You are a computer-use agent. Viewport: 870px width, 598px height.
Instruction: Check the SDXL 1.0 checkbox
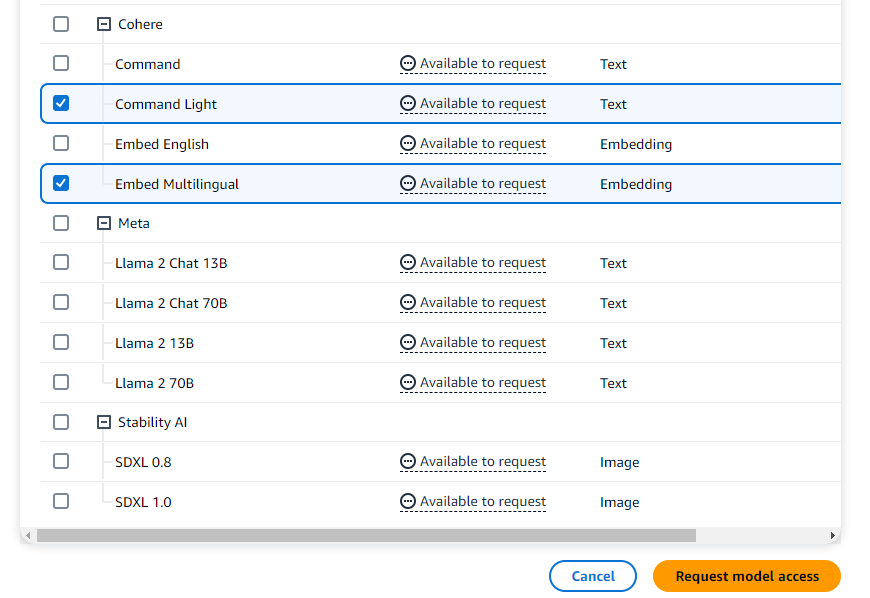[61, 501]
